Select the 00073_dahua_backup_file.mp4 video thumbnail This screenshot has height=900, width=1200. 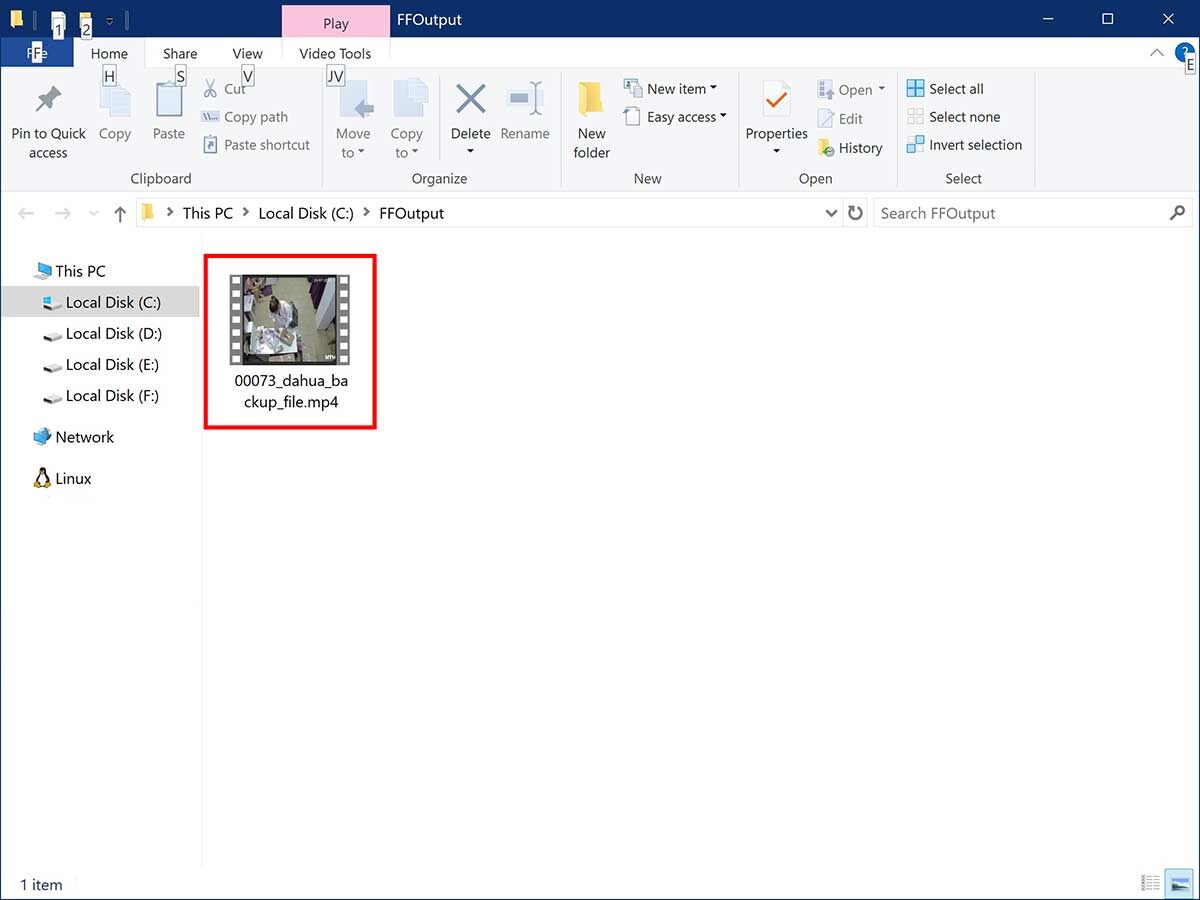(x=290, y=320)
